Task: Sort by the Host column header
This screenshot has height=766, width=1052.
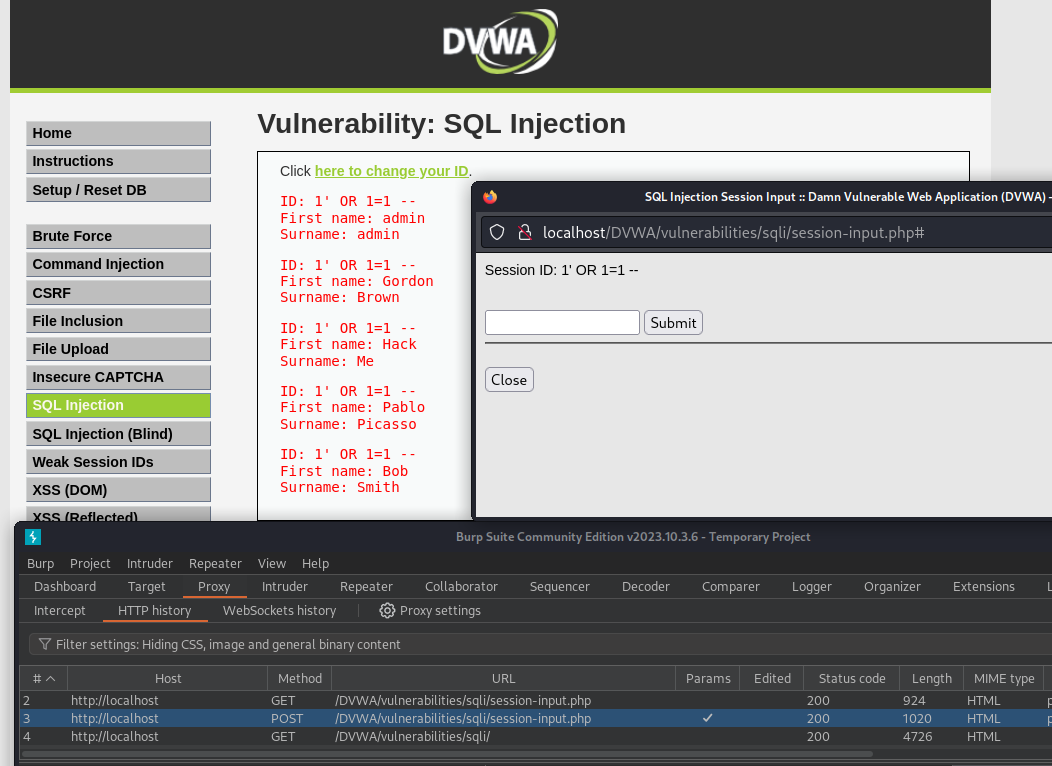Action: pos(168,679)
